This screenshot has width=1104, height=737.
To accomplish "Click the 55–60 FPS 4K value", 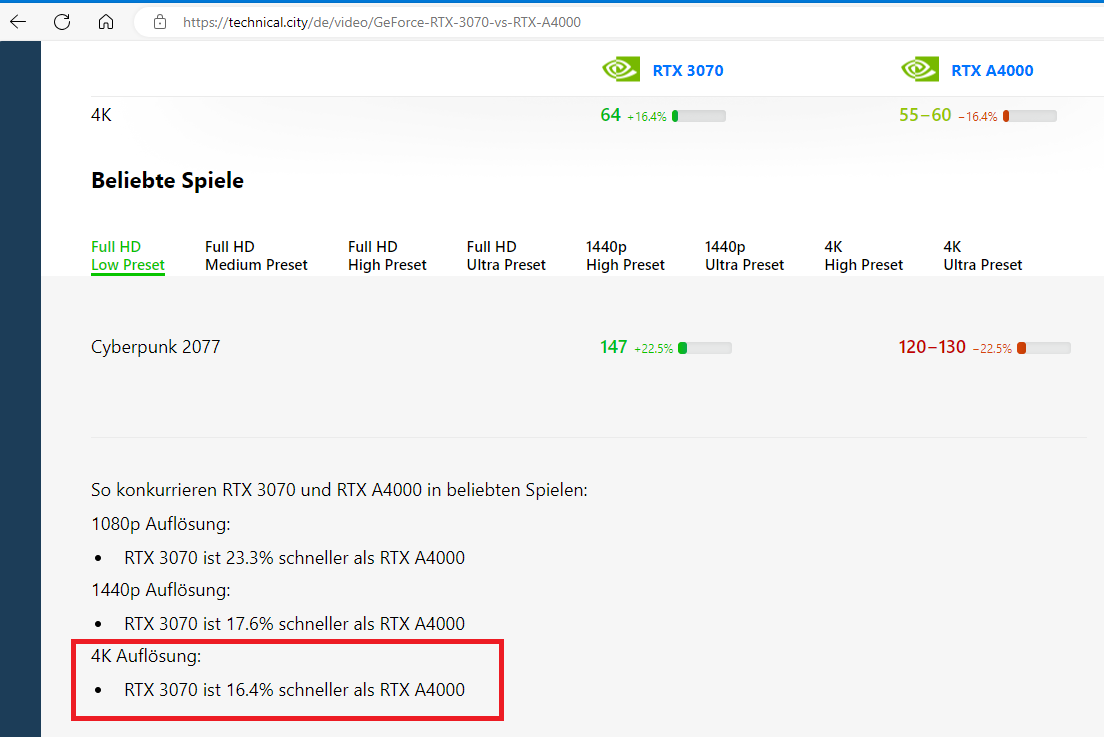I will tap(925, 115).
